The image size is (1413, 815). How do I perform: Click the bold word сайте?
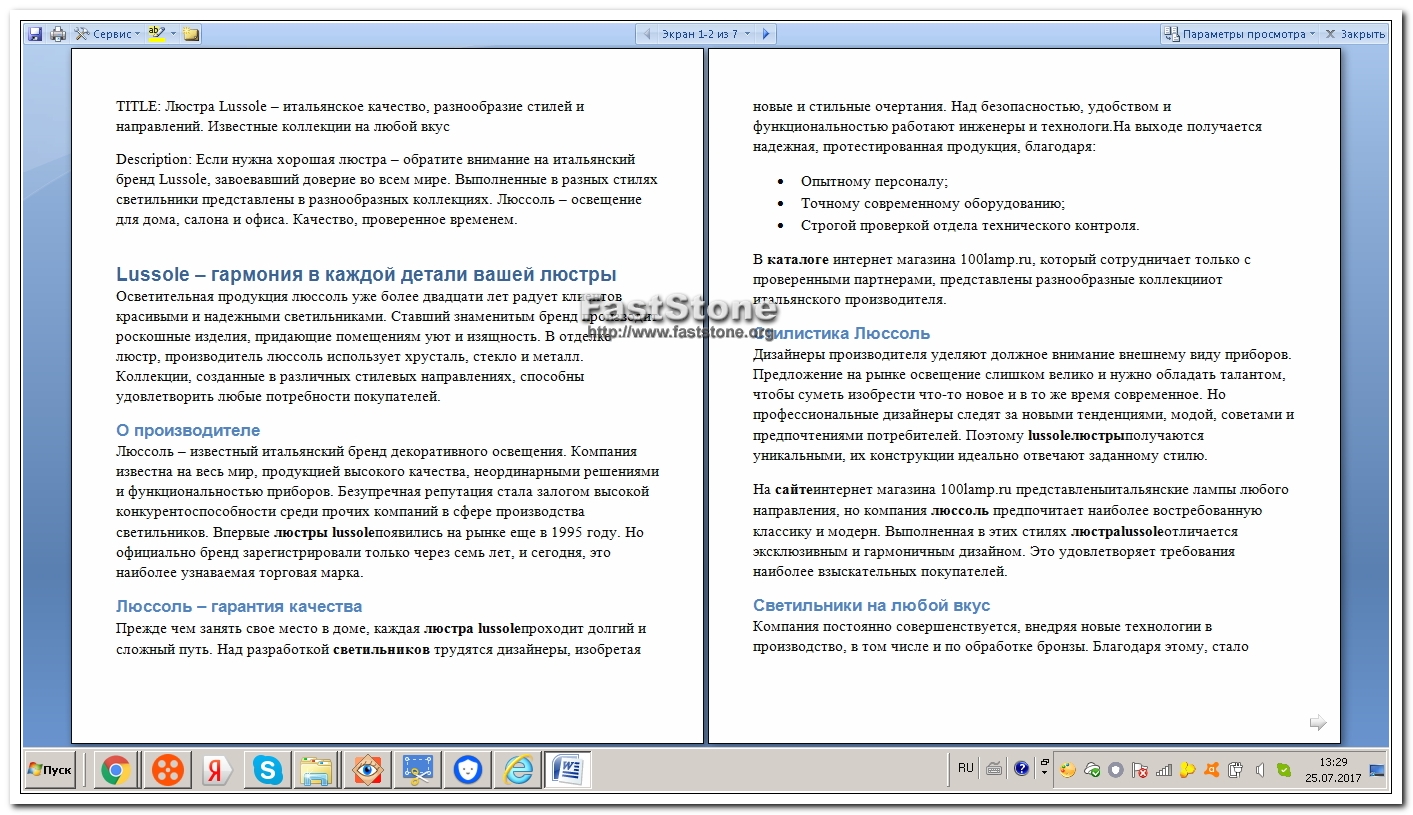[x=794, y=490]
